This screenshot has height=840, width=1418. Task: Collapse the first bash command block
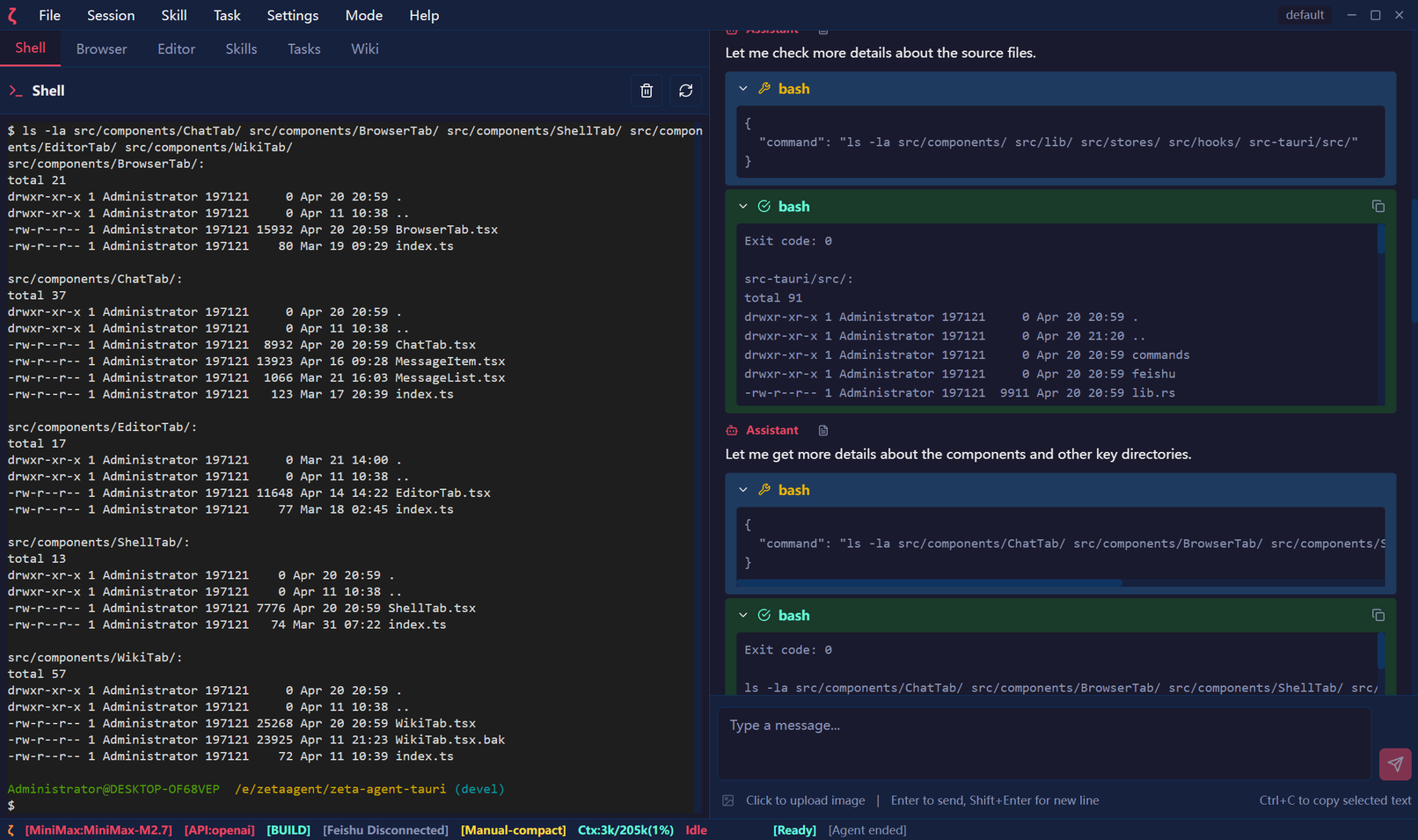coord(743,89)
